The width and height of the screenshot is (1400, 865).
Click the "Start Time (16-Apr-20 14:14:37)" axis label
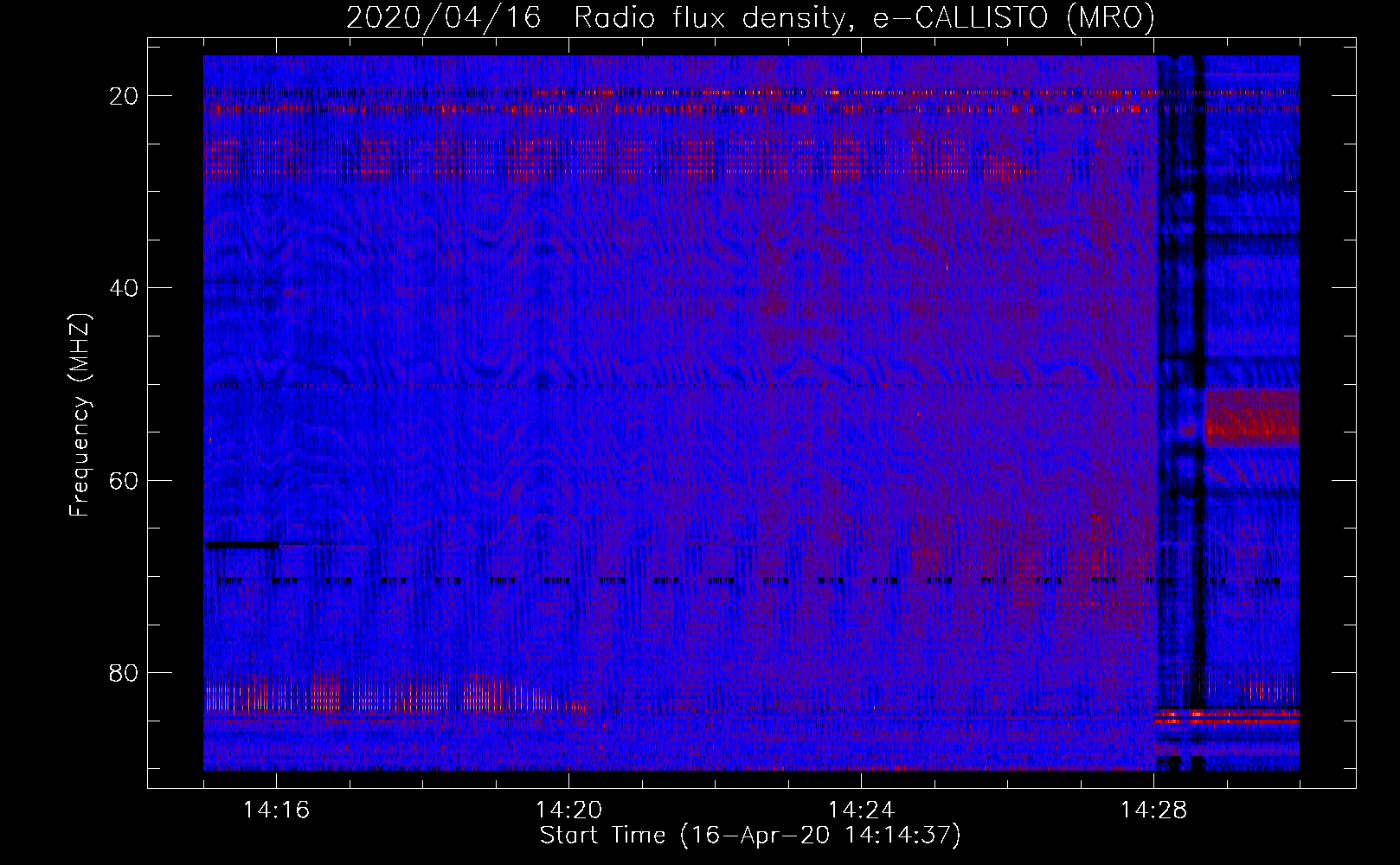pyautogui.click(x=750, y=836)
